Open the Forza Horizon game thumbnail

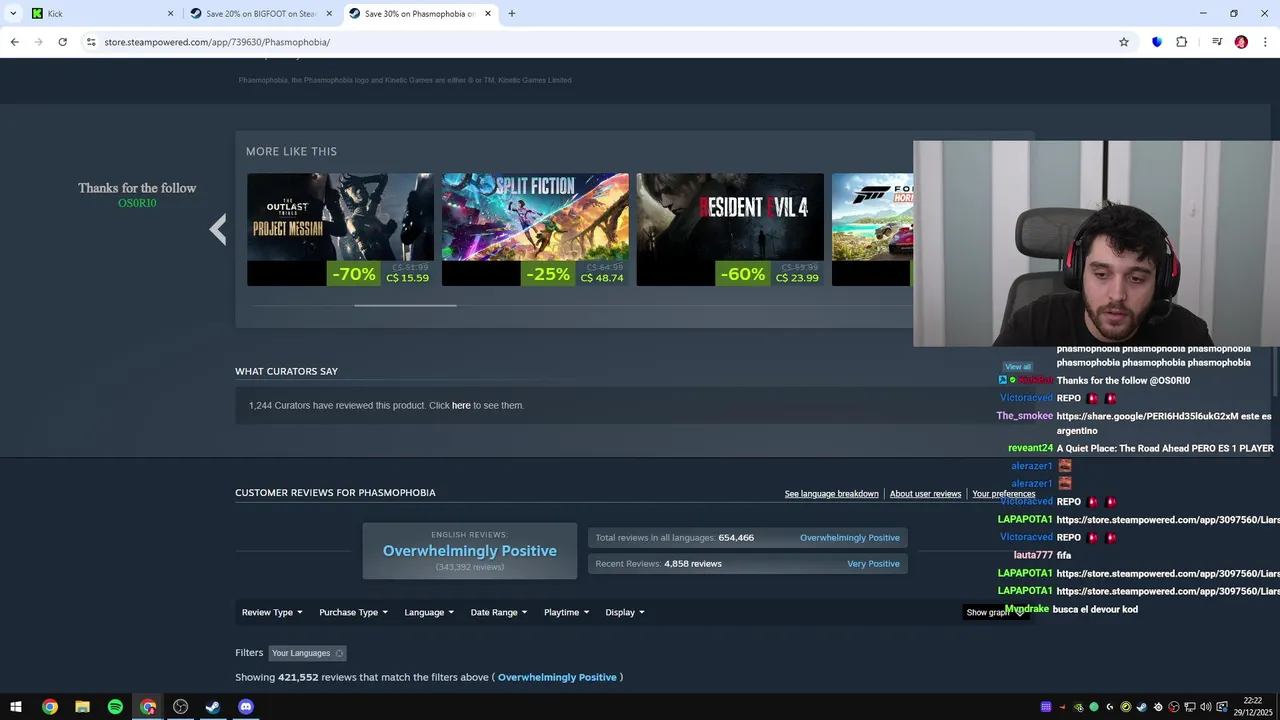(x=872, y=230)
